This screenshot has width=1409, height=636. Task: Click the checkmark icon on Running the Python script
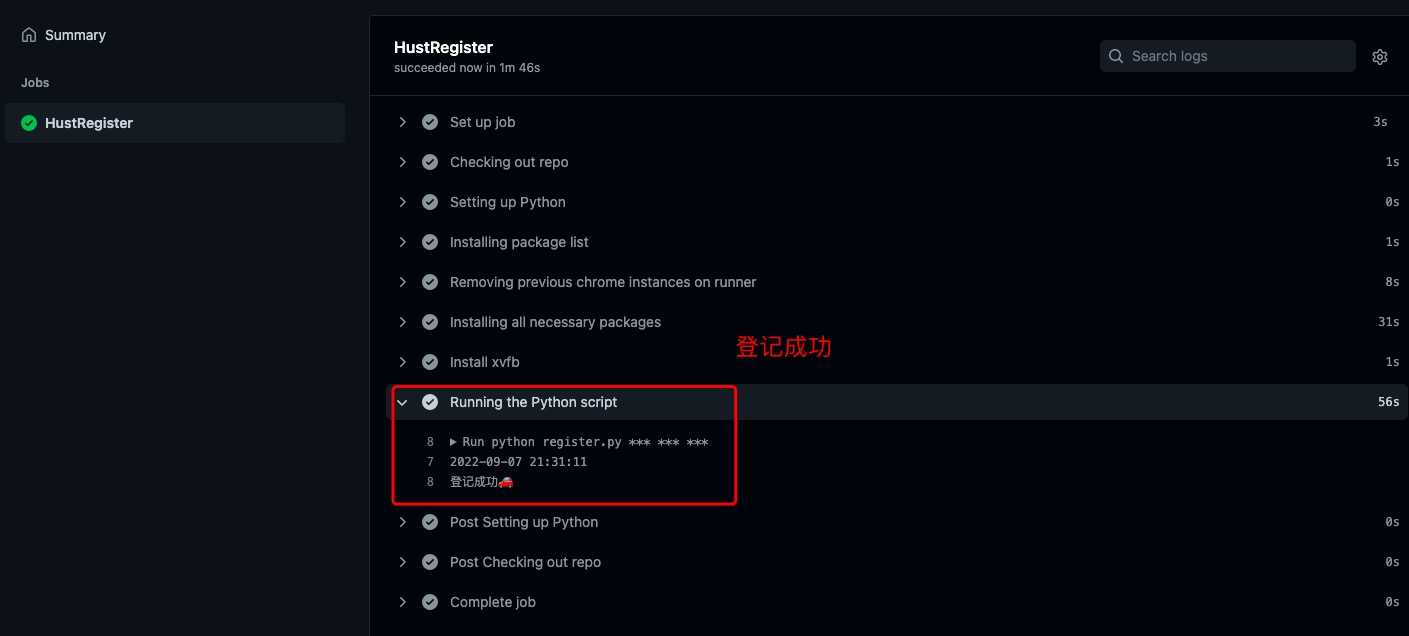pyautogui.click(x=430, y=401)
